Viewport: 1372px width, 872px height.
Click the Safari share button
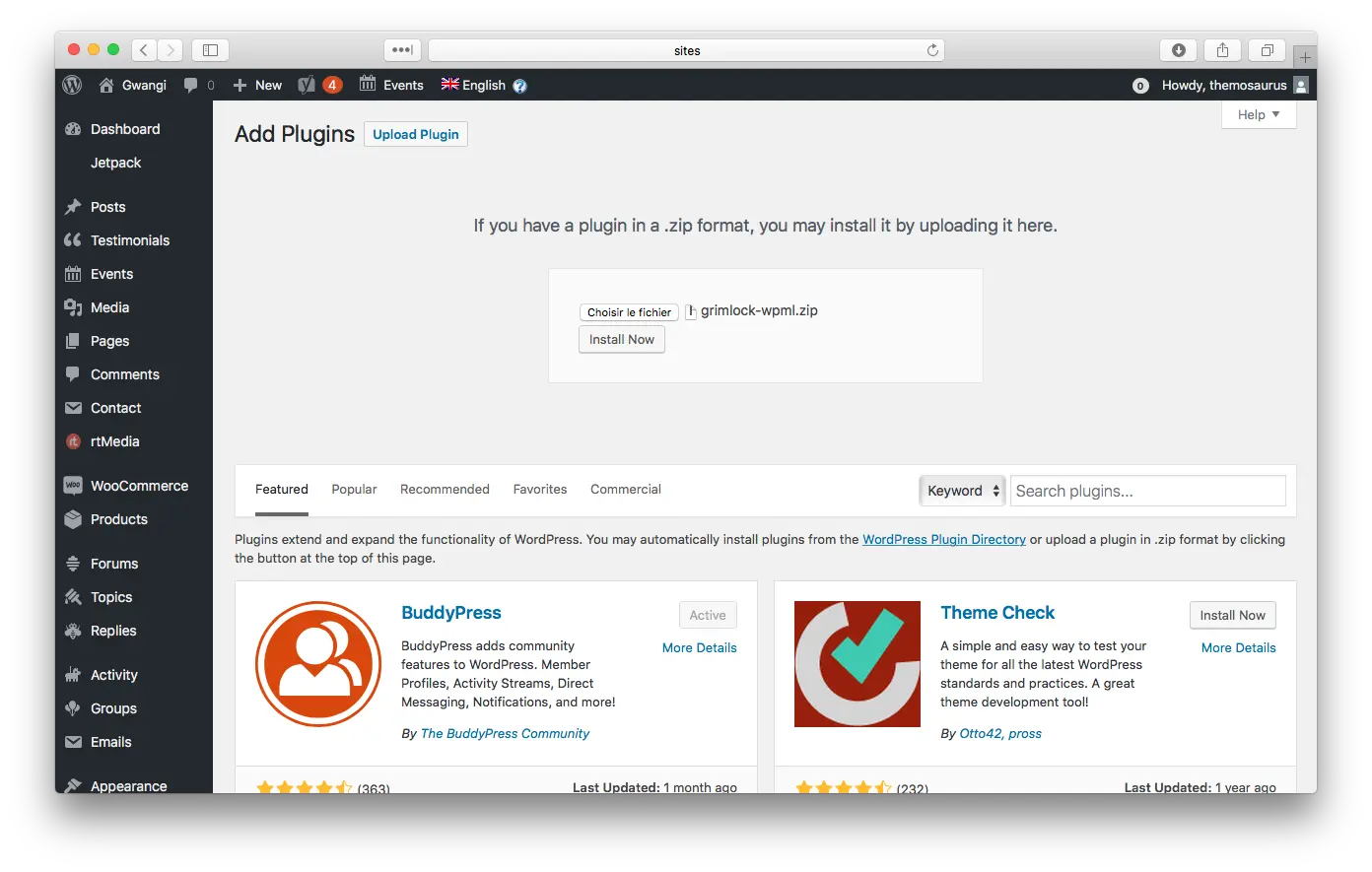pyautogui.click(x=1222, y=49)
